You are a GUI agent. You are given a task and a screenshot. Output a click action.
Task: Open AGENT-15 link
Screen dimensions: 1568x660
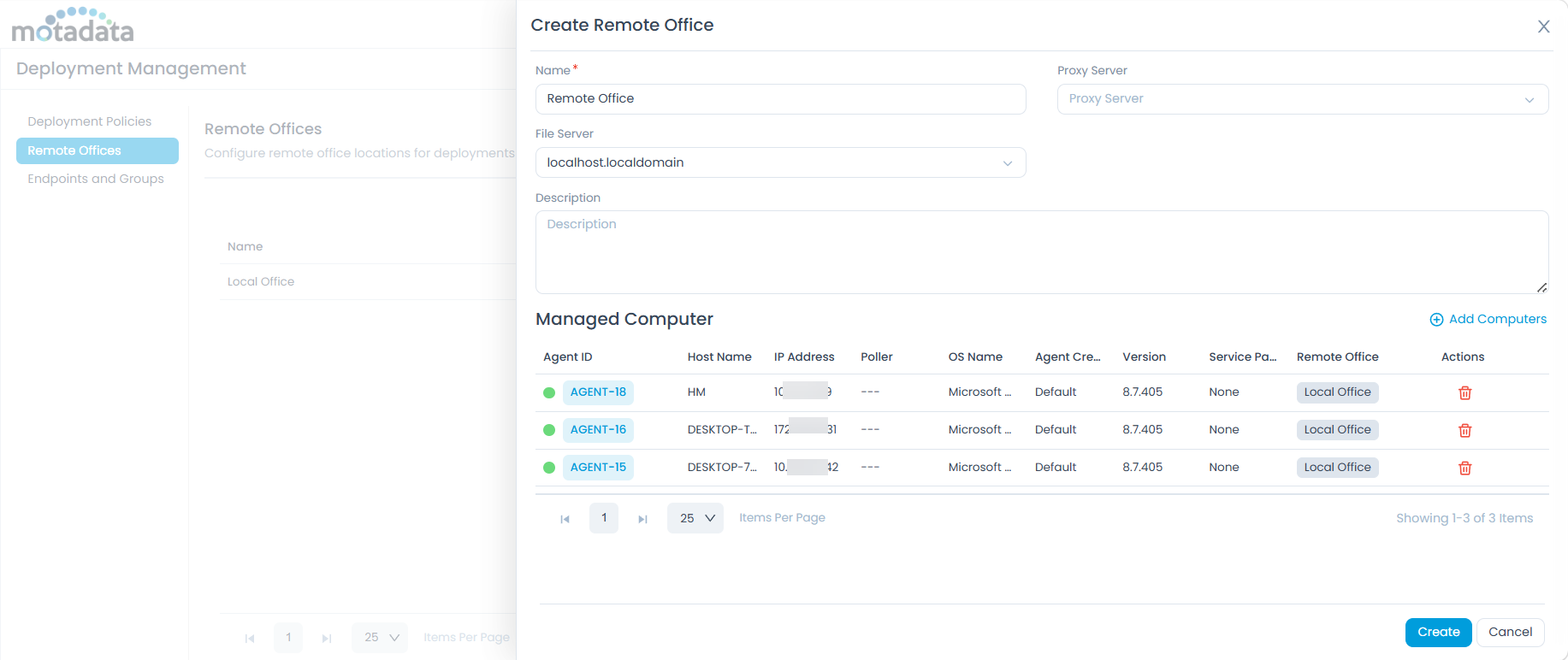[x=598, y=468]
